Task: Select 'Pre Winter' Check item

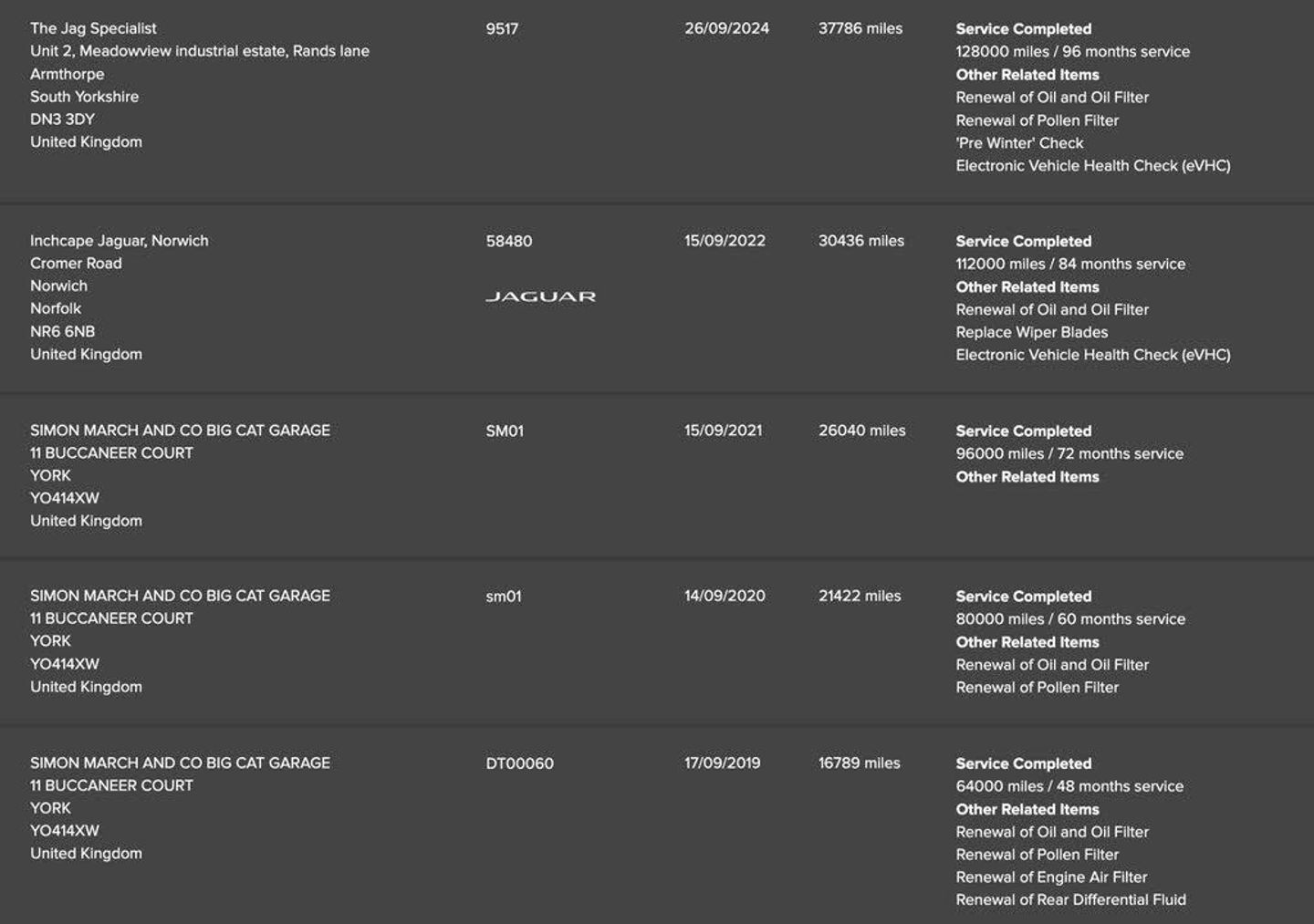Action: point(1019,143)
